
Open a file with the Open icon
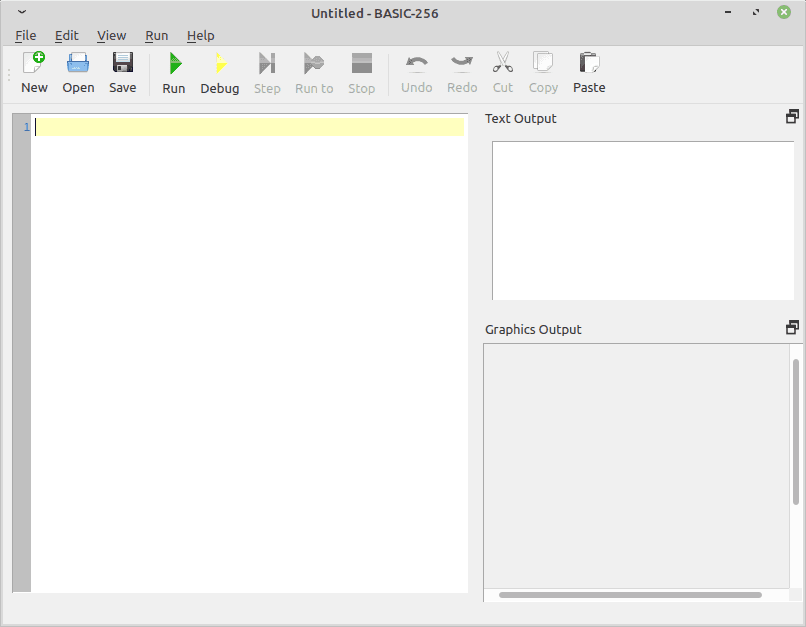click(78, 73)
